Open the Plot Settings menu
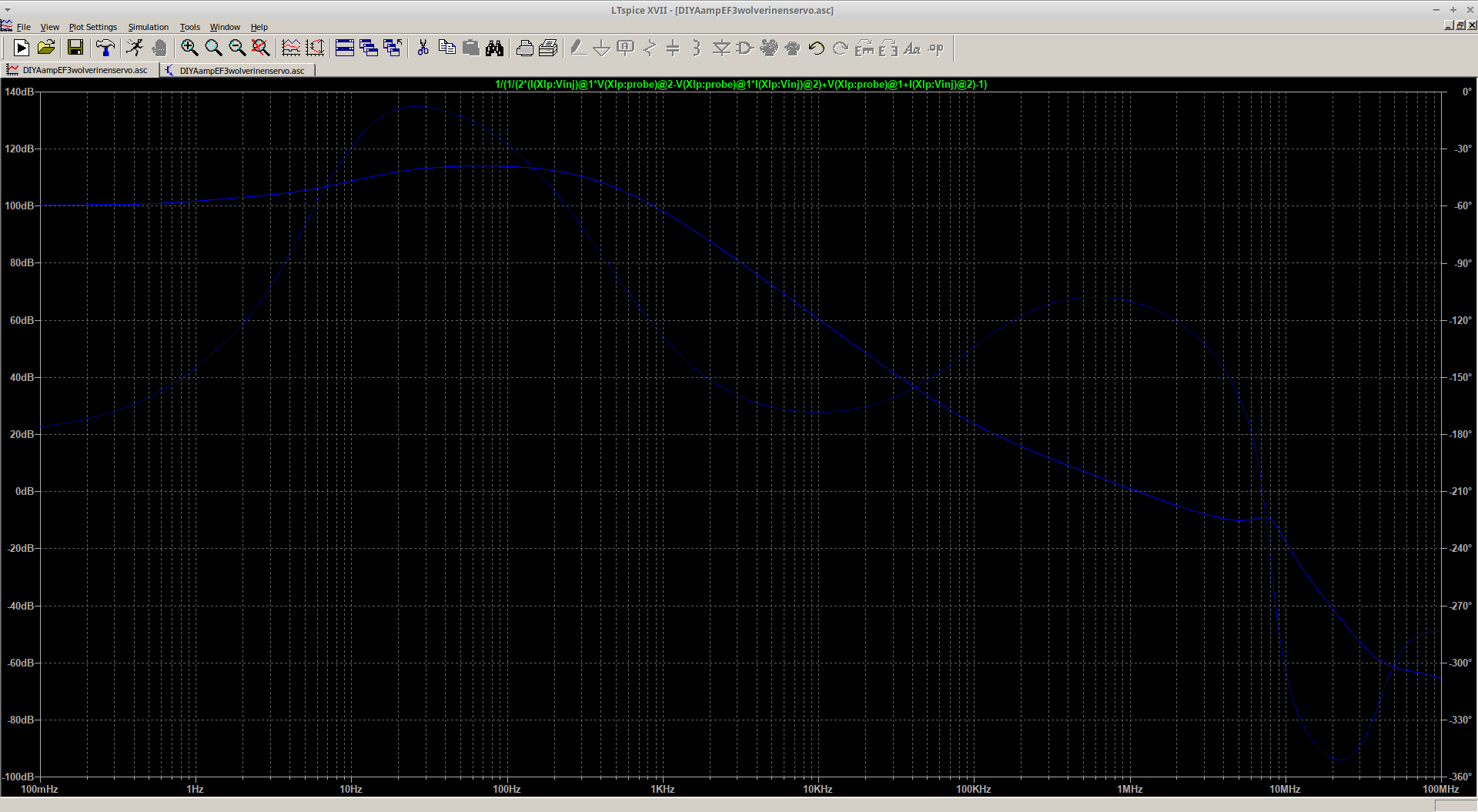Viewport: 1478px width, 812px height. tap(93, 27)
